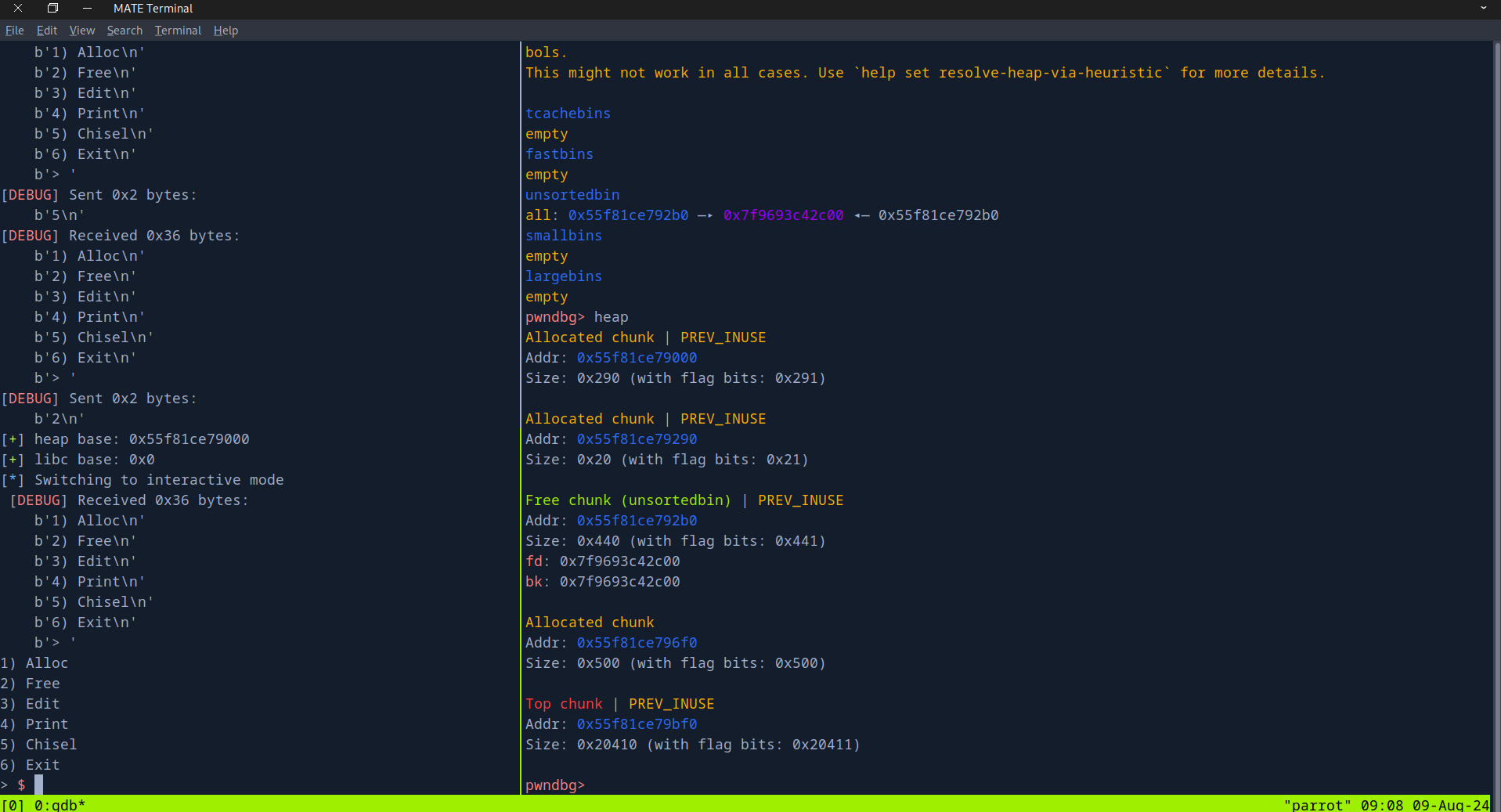Click the tcachebins heading

click(x=568, y=114)
